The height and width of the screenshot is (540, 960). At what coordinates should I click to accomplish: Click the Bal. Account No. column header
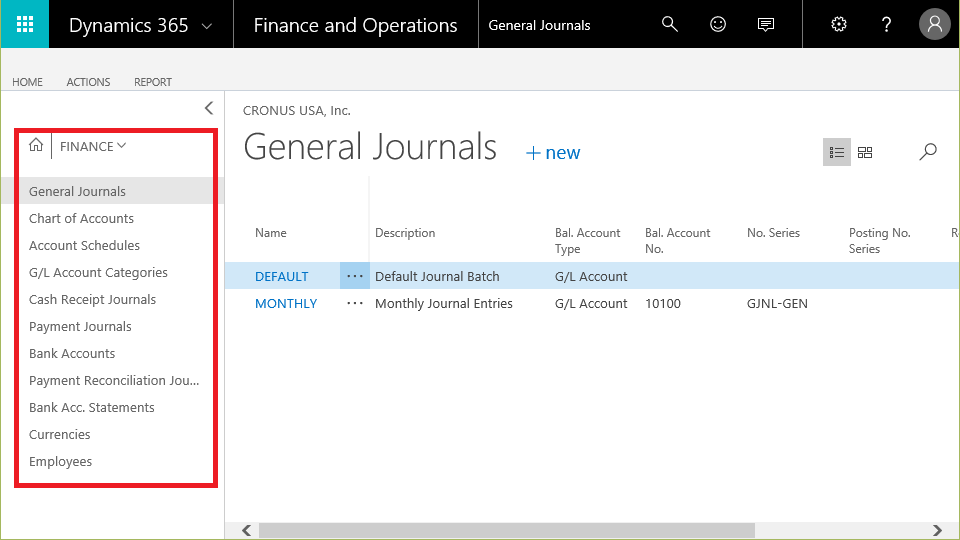tap(677, 241)
